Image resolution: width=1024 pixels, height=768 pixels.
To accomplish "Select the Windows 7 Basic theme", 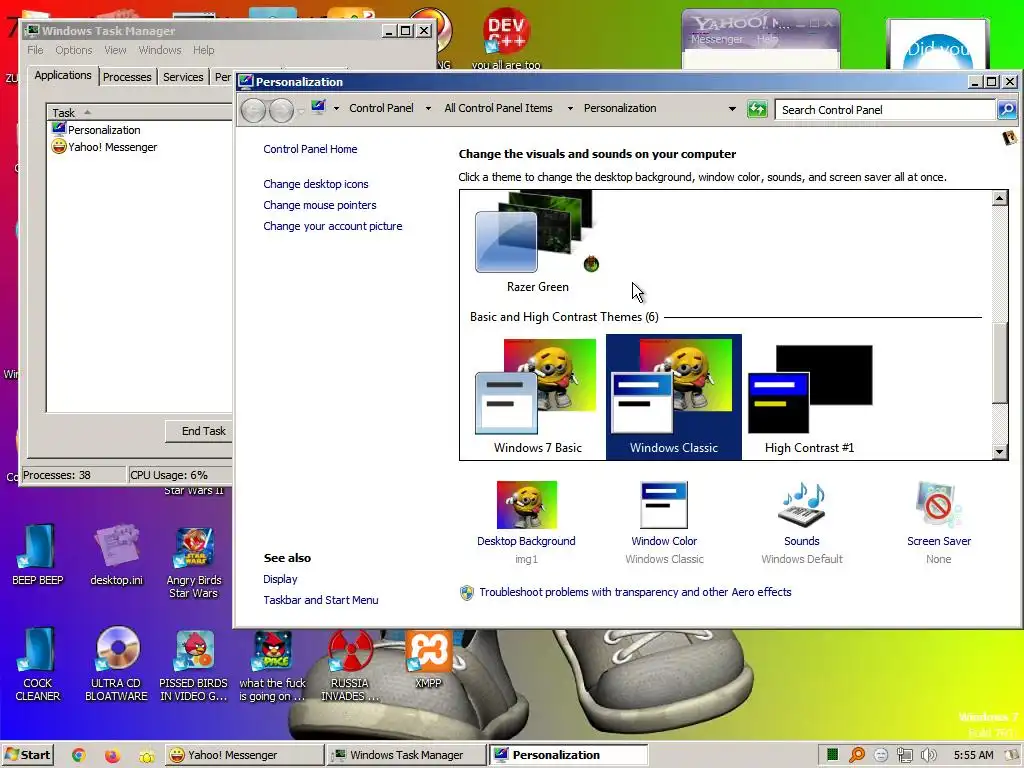I will [537, 396].
